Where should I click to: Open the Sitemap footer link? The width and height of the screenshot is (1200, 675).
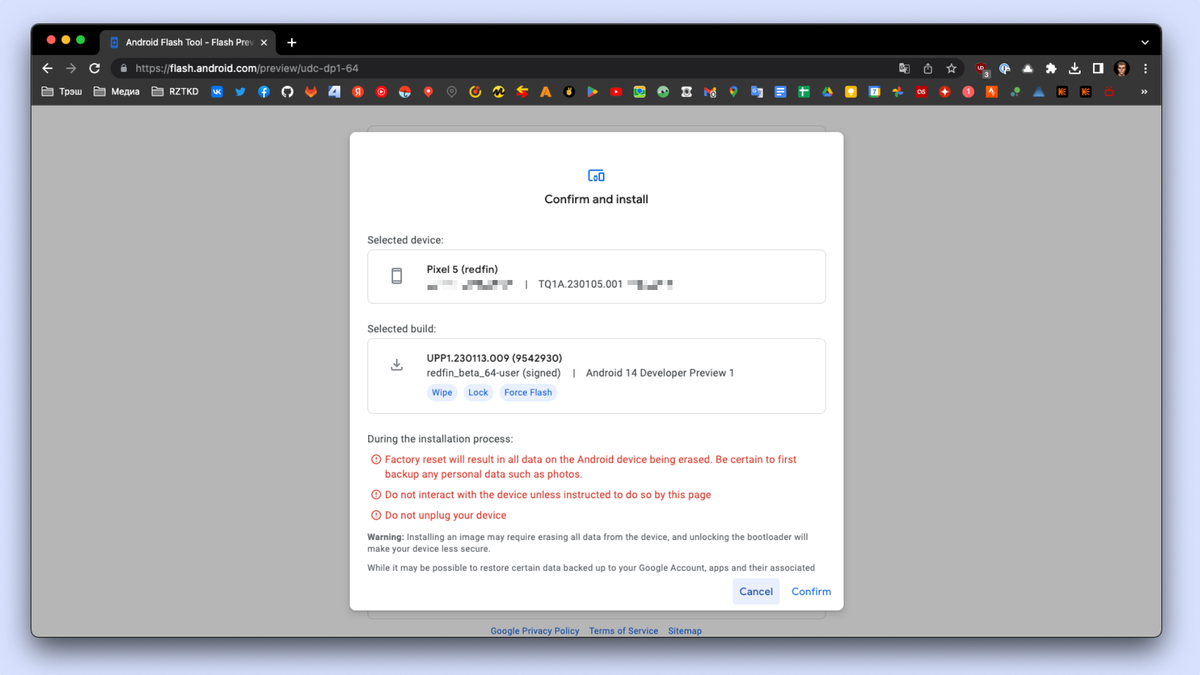(685, 631)
